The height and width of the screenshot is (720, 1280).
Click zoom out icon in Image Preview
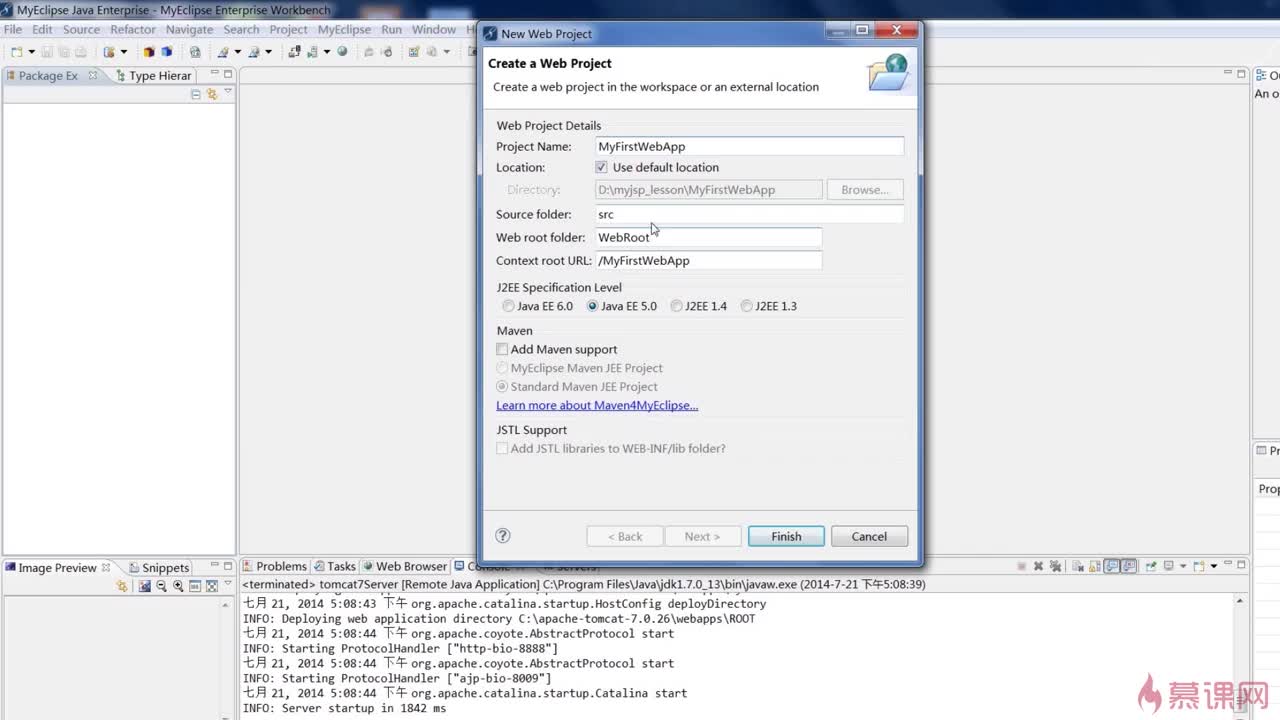coord(161,586)
